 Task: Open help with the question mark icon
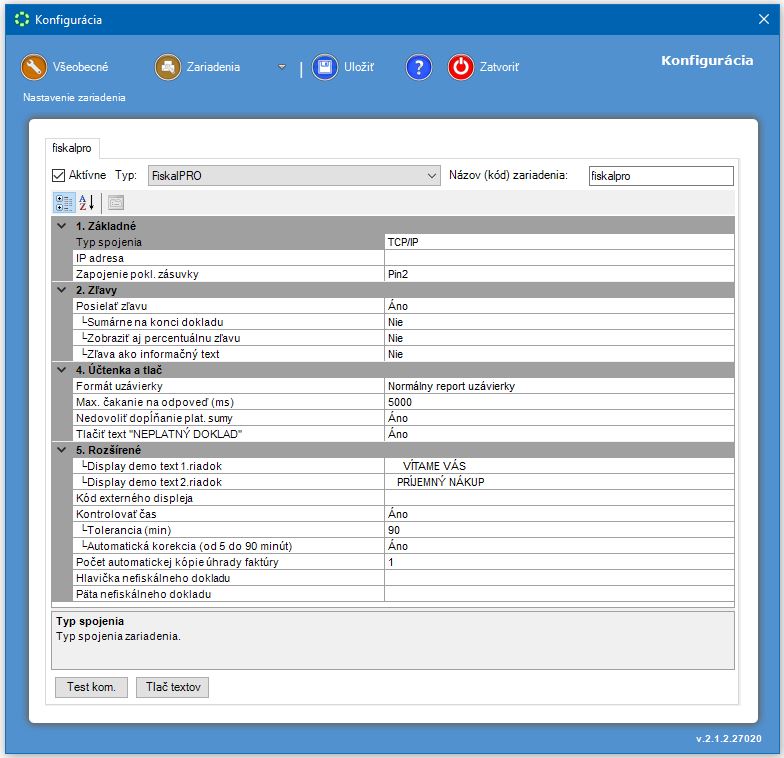[418, 67]
